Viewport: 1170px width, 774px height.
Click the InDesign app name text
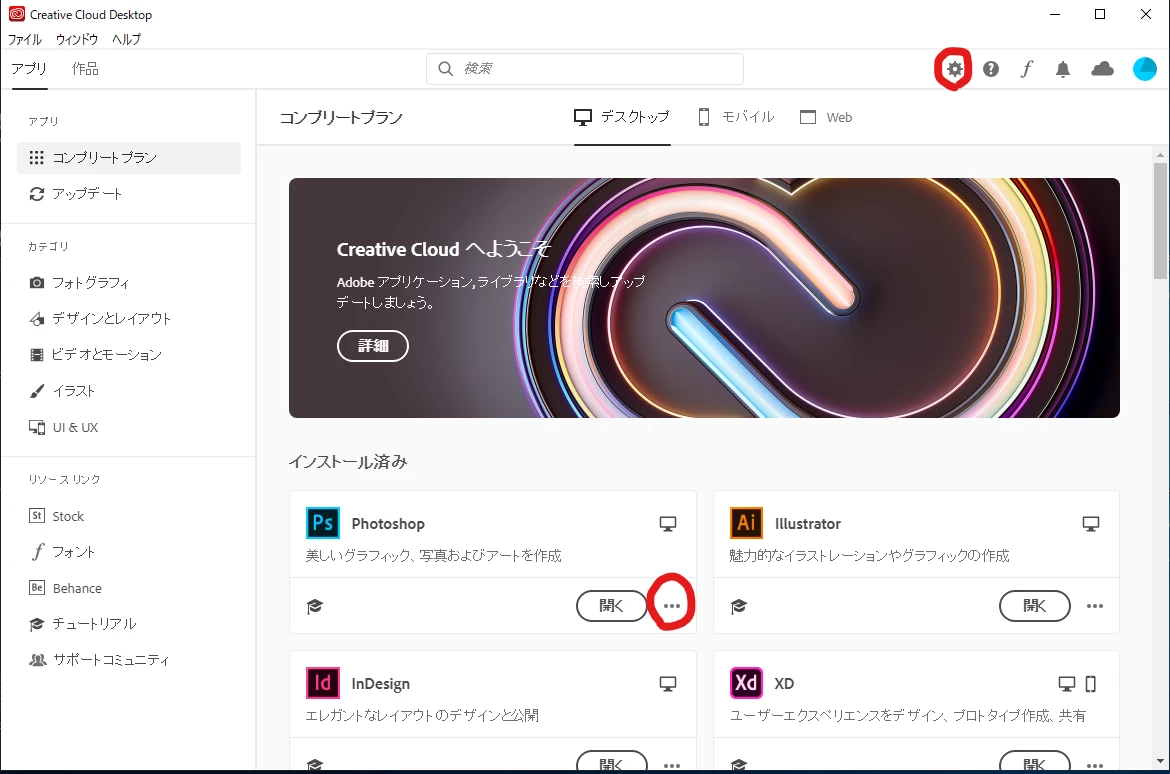pyautogui.click(x=381, y=684)
